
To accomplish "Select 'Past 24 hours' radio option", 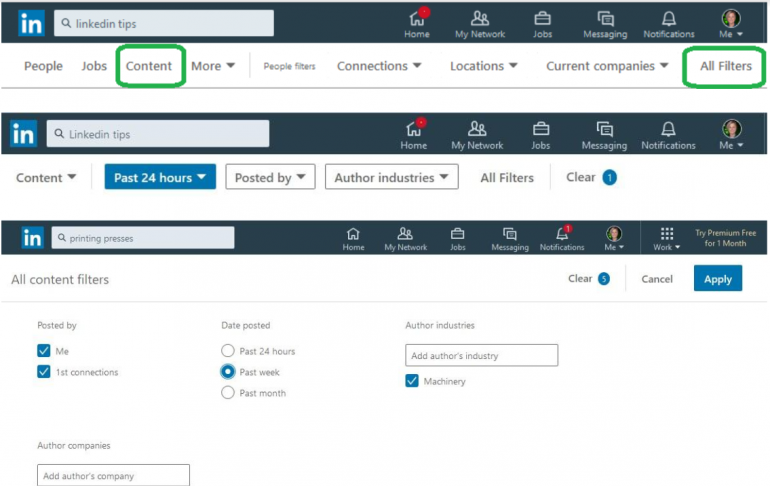I will pos(227,351).
